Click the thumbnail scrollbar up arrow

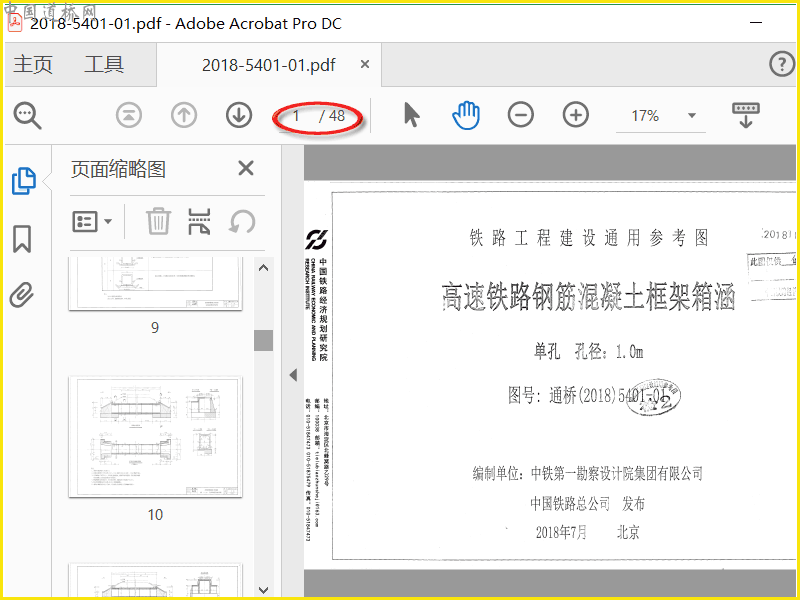click(263, 267)
